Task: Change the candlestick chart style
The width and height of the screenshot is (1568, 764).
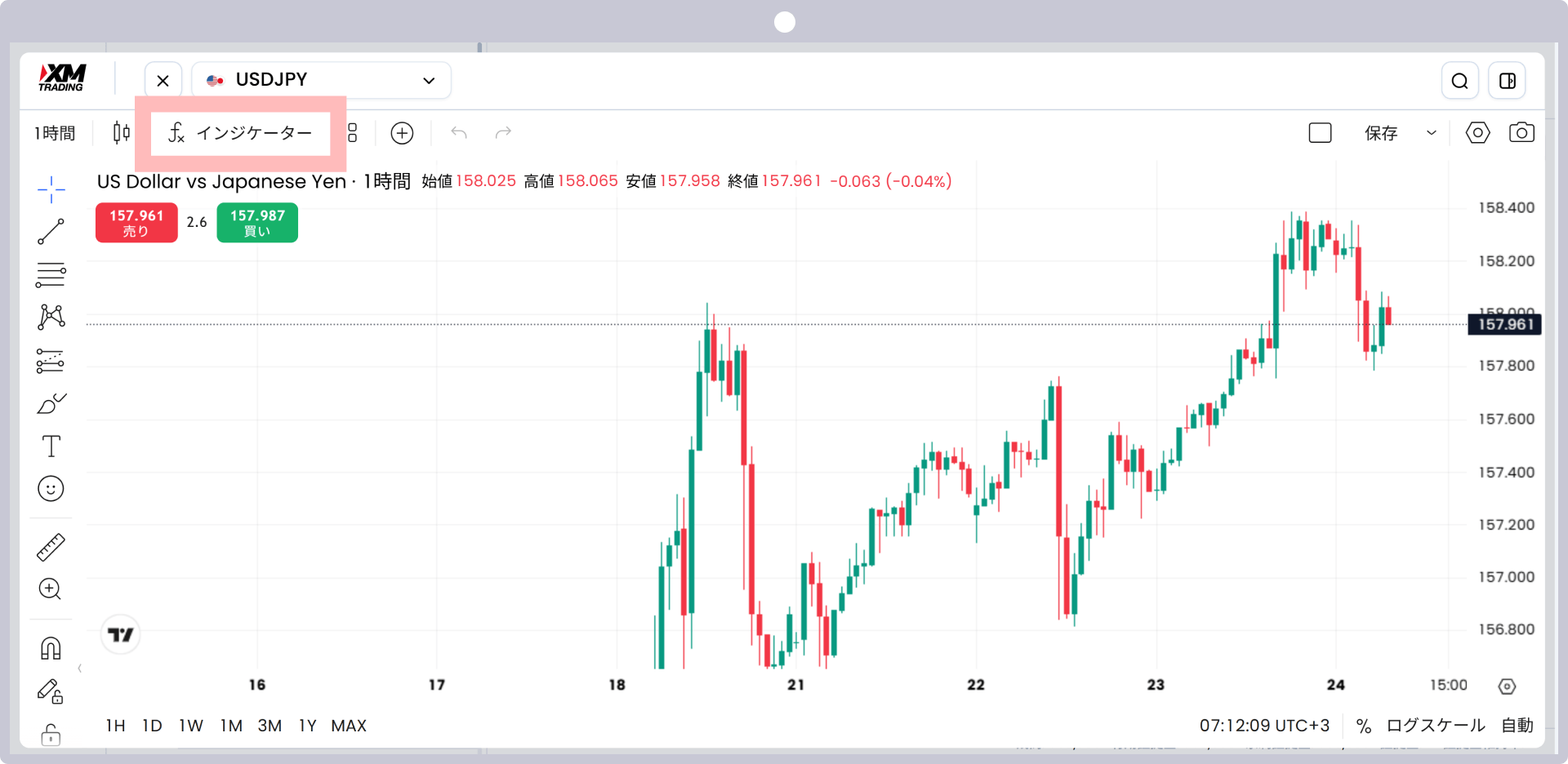Action: point(122,132)
